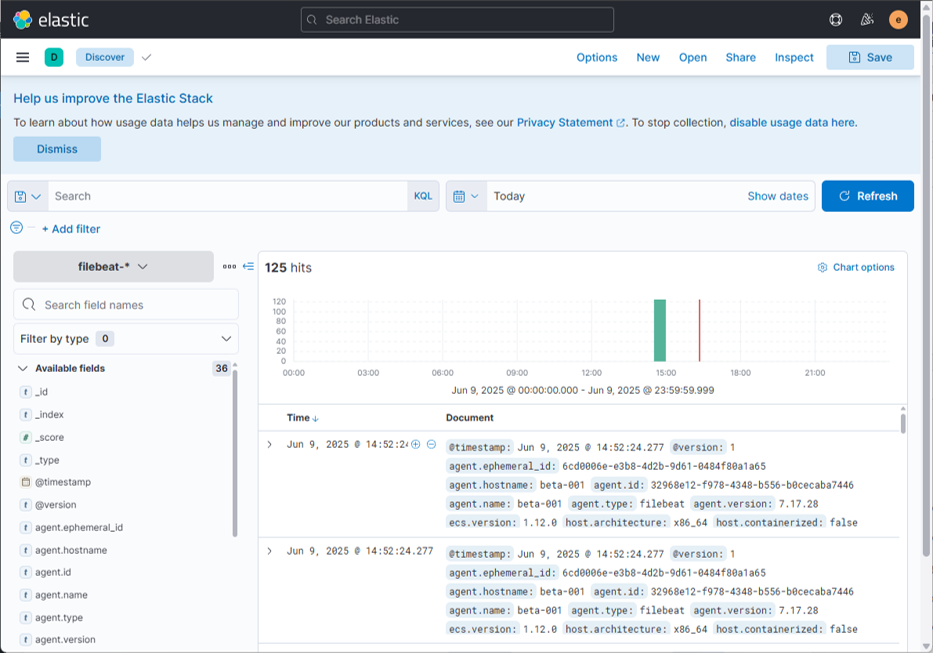The height and width of the screenshot is (653, 933).
Task: Open the hamburger navigation menu
Action: click(23, 57)
